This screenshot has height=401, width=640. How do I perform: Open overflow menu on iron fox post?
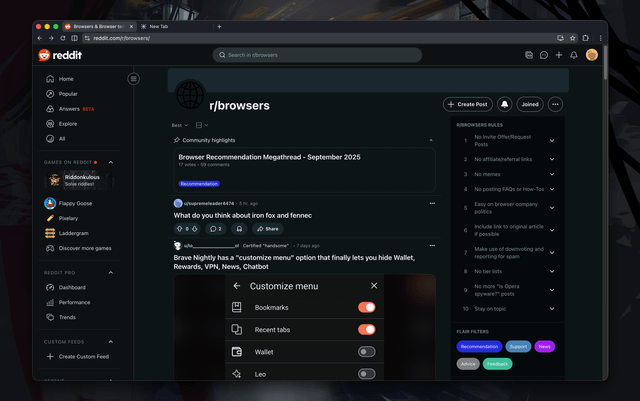pos(432,203)
